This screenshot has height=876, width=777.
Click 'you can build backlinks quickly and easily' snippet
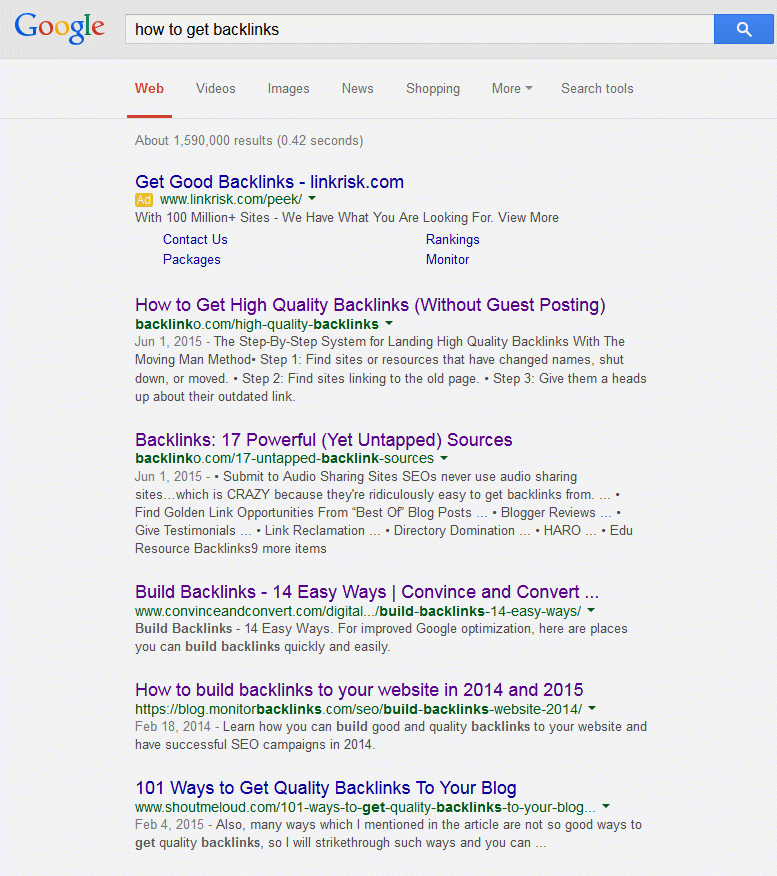(x=263, y=647)
